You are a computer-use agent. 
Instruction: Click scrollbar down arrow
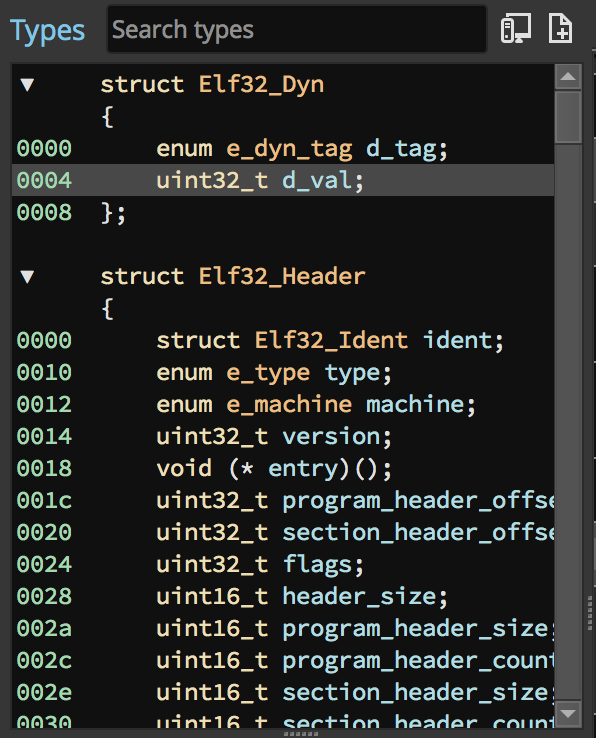coord(568,714)
